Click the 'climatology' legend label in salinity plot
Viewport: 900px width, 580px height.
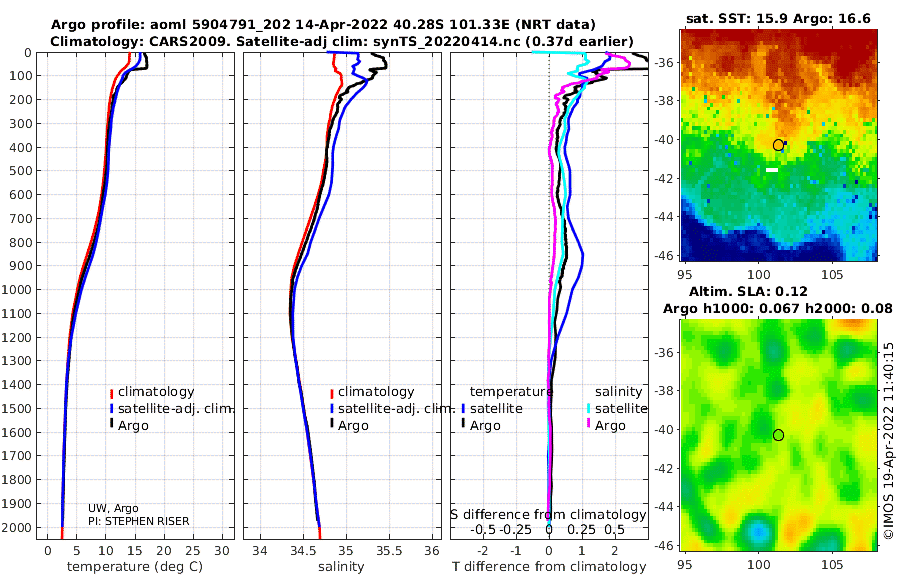pyautogui.click(x=376, y=392)
